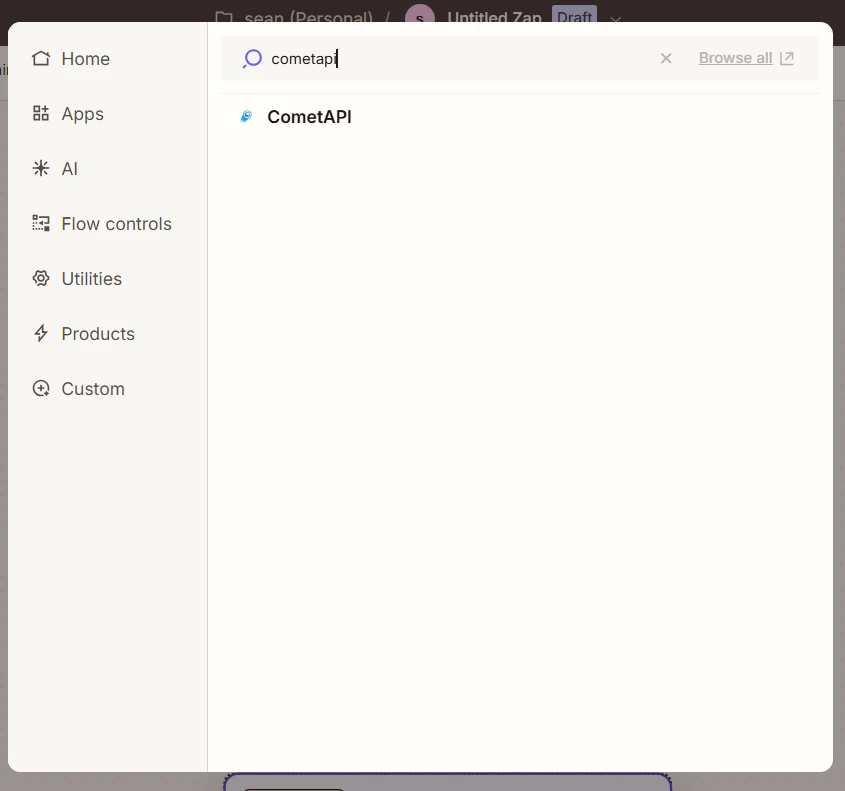This screenshot has width=845, height=791.
Task: Click the Untitled Zap title
Action: tap(494, 17)
